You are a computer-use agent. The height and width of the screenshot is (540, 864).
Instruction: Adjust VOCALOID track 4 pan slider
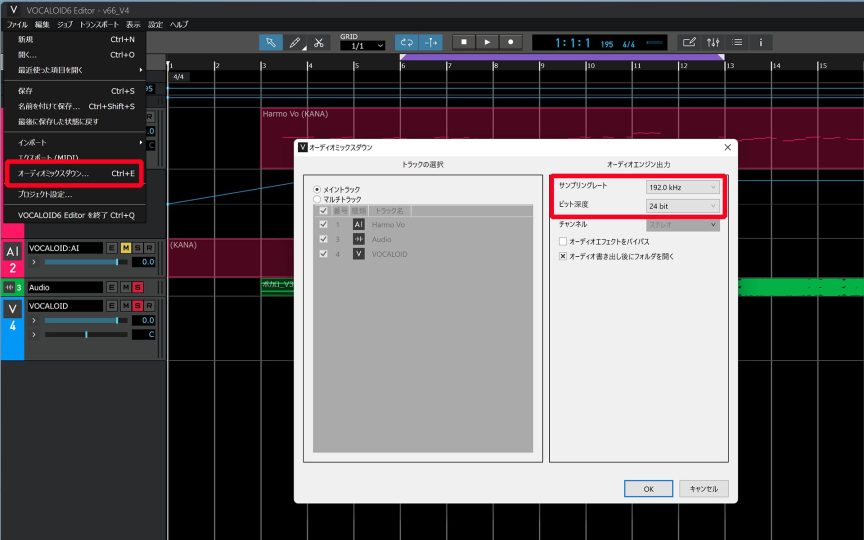point(86,334)
